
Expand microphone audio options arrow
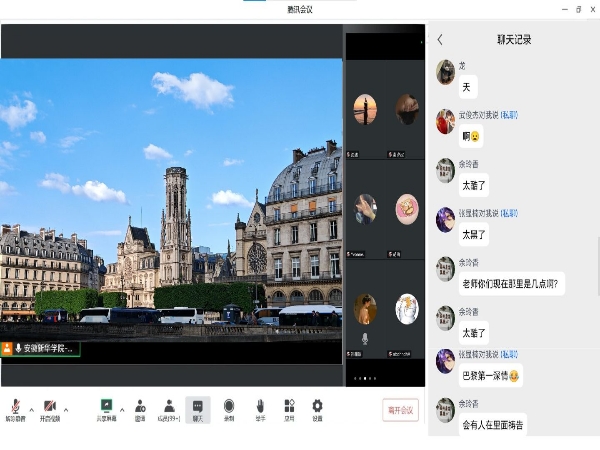pos(31,409)
